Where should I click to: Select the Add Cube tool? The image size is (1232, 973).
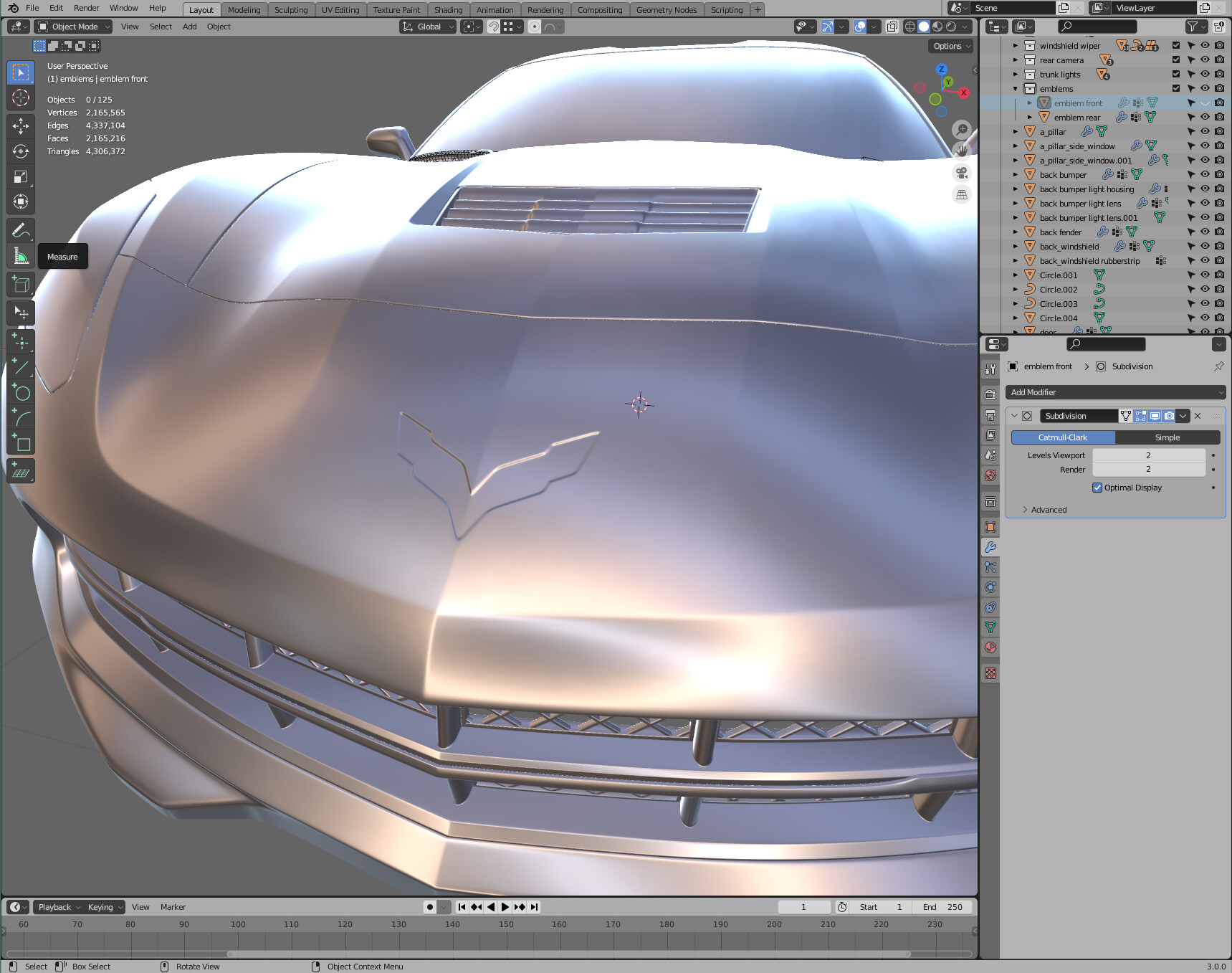click(x=21, y=285)
